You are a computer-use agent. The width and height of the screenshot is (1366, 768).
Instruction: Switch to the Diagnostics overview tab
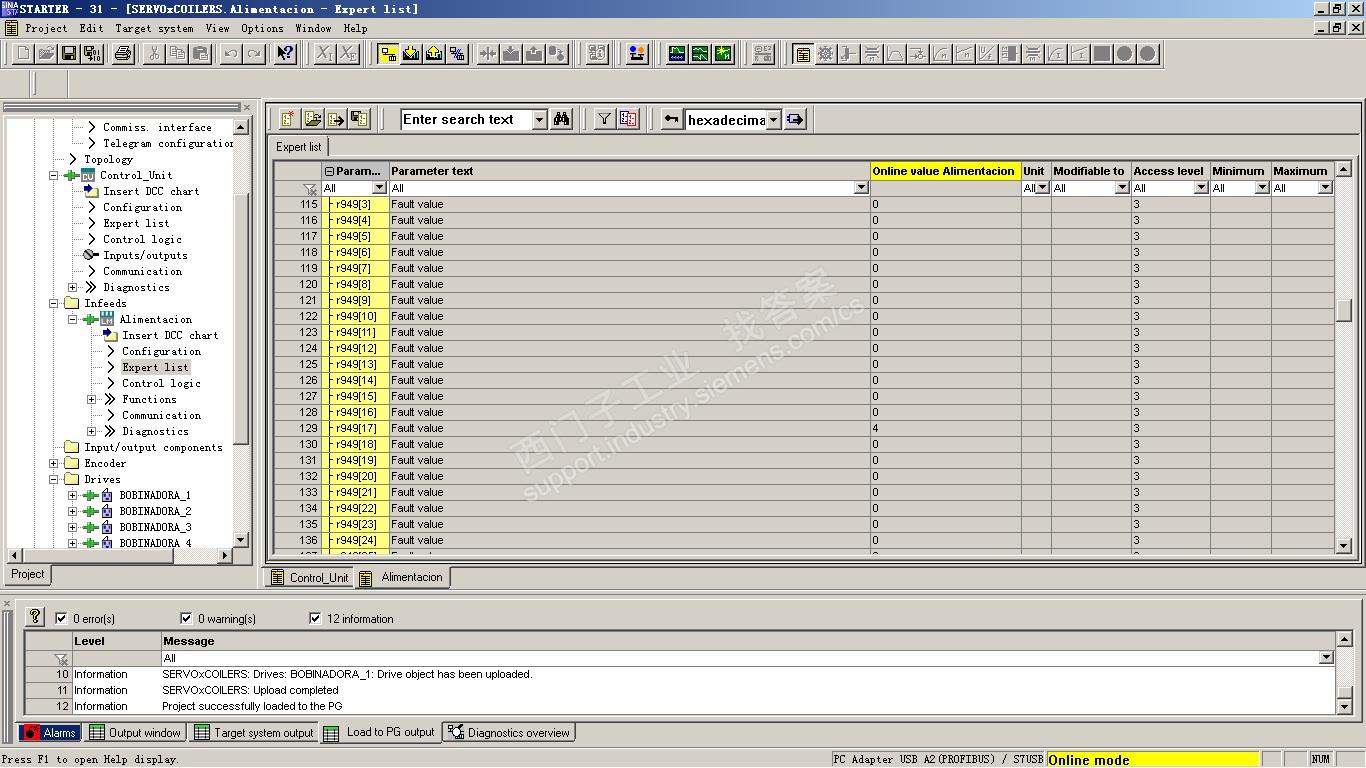pos(508,733)
